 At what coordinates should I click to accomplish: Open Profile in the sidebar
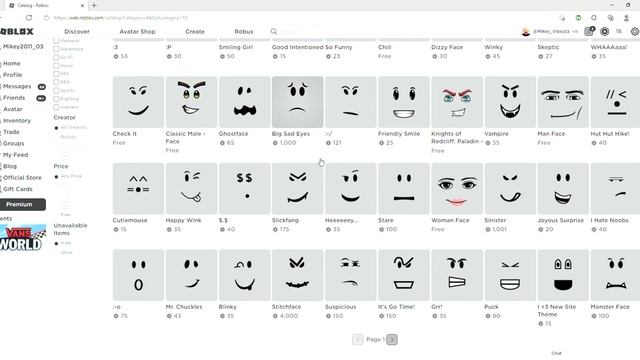[12, 75]
